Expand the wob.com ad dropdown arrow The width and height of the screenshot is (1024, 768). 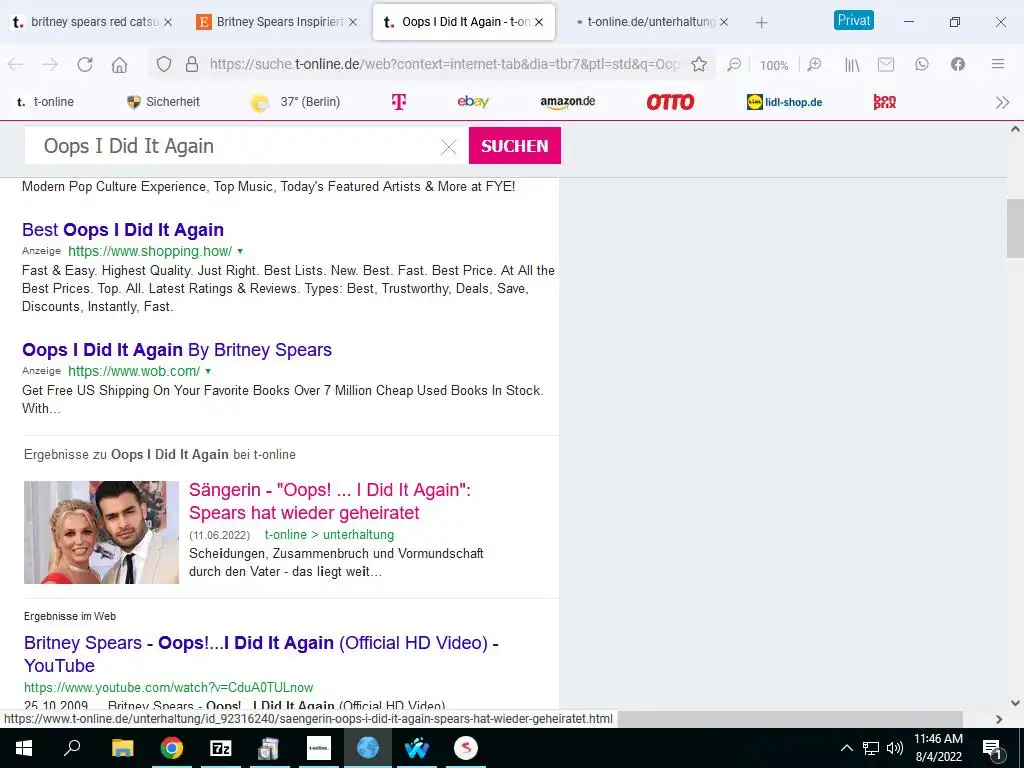pyautogui.click(x=208, y=372)
